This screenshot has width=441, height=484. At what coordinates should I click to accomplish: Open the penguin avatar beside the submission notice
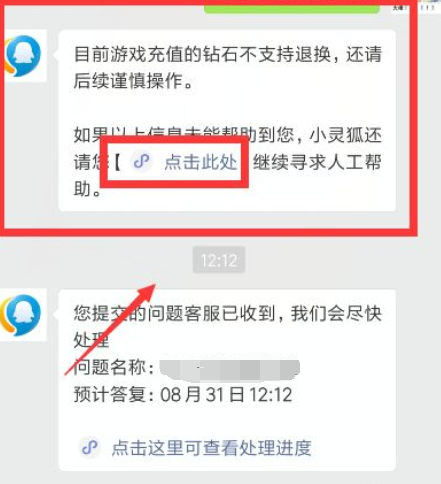point(22,315)
